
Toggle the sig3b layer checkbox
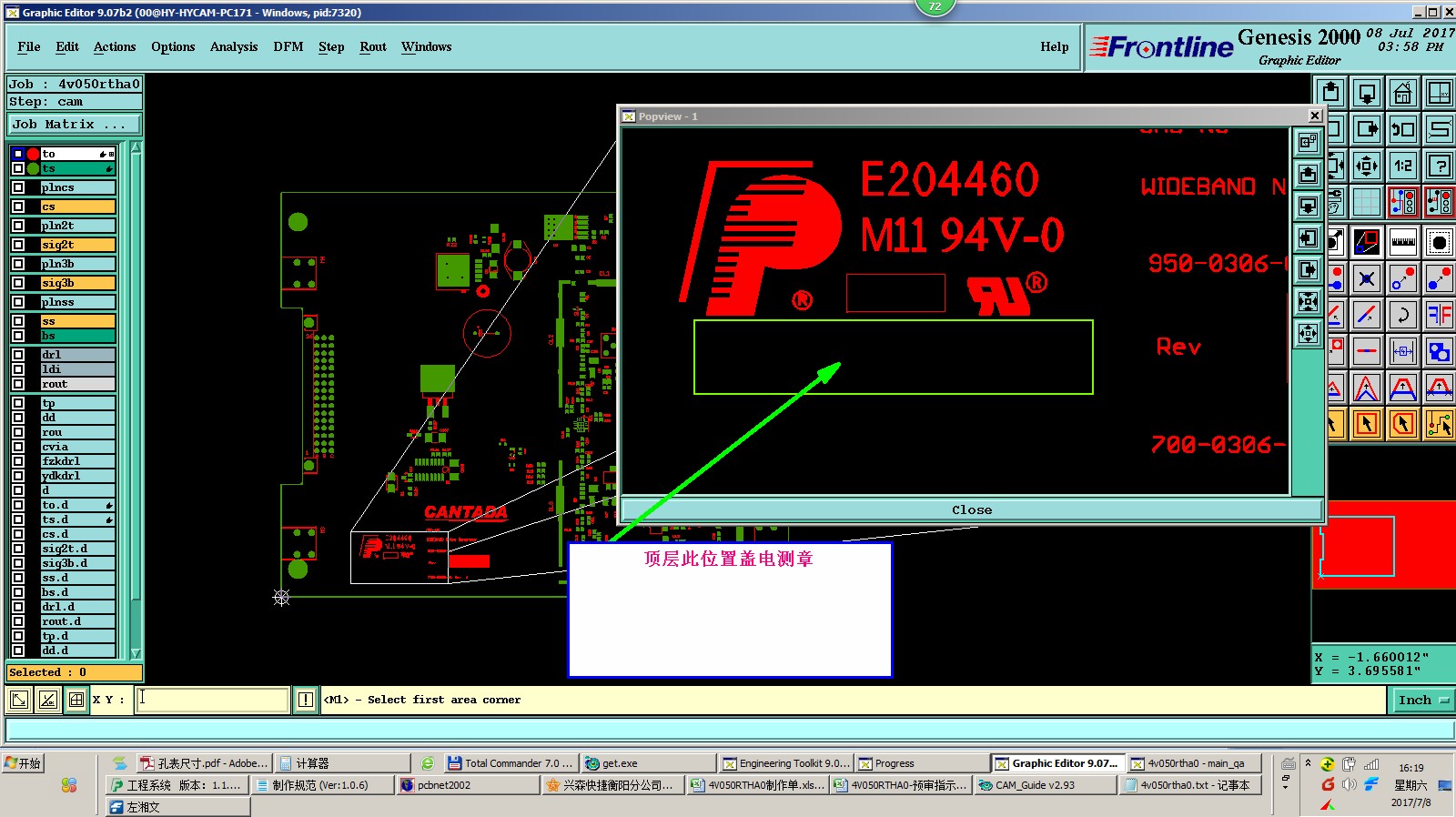coord(18,283)
